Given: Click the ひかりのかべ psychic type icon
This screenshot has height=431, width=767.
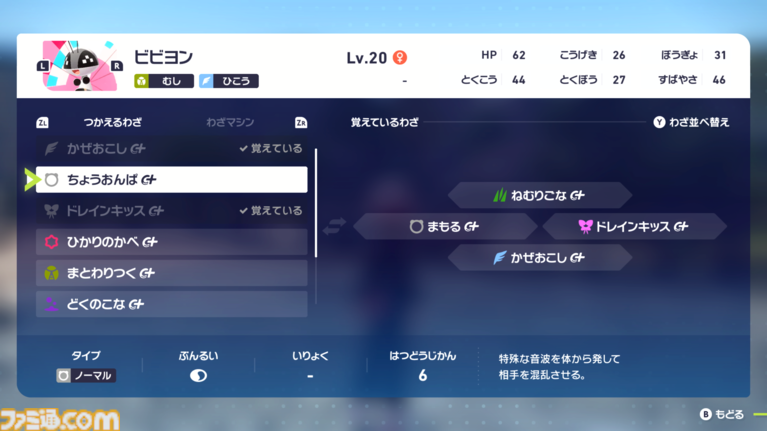Looking at the screenshot, I should pyautogui.click(x=52, y=242).
